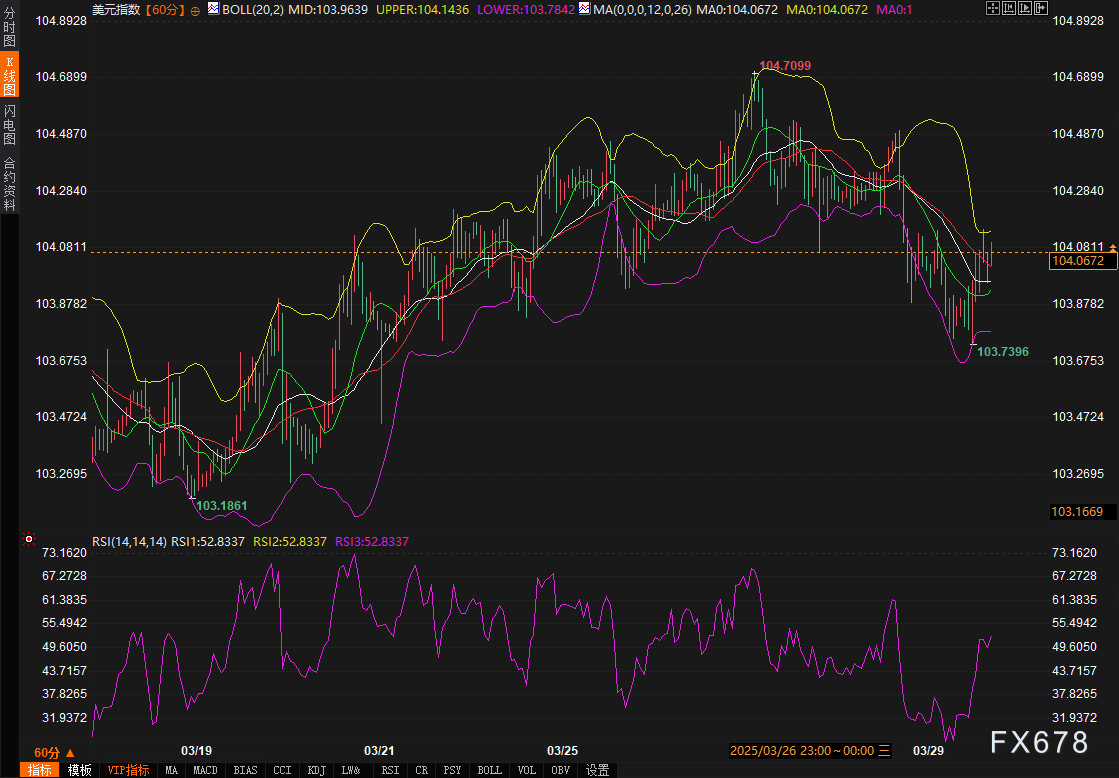
Task: Open 合约资料 side tab
Action: click(x=9, y=183)
